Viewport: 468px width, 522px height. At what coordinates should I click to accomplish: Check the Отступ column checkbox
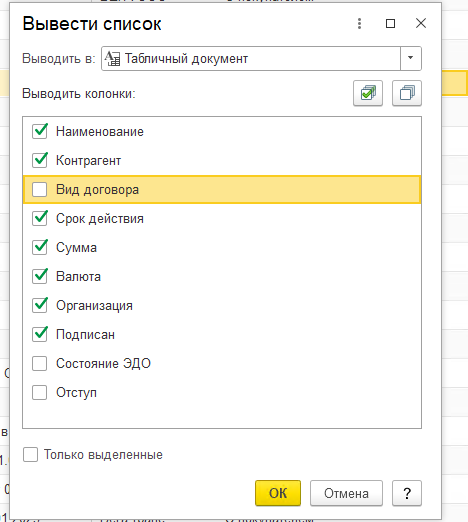[39, 392]
